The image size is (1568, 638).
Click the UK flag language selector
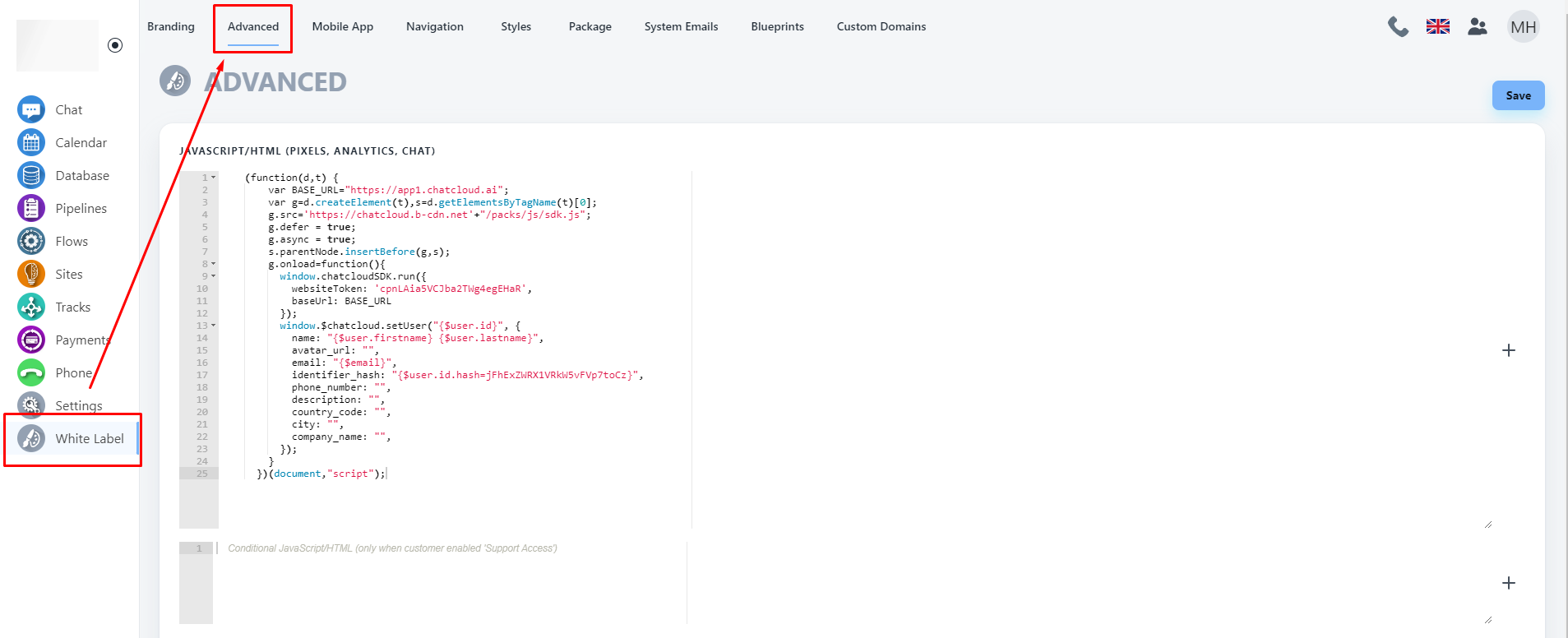(x=1438, y=27)
